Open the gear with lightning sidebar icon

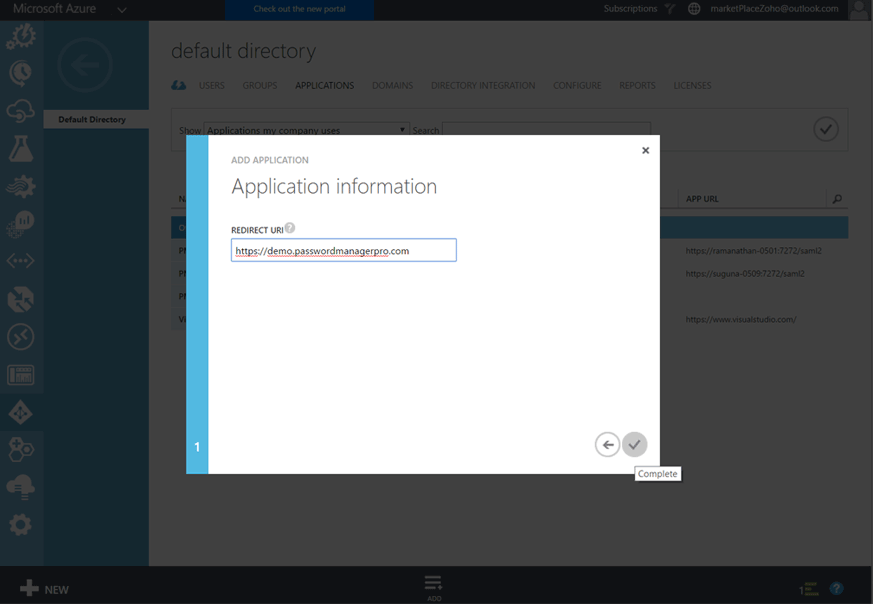coord(21,37)
